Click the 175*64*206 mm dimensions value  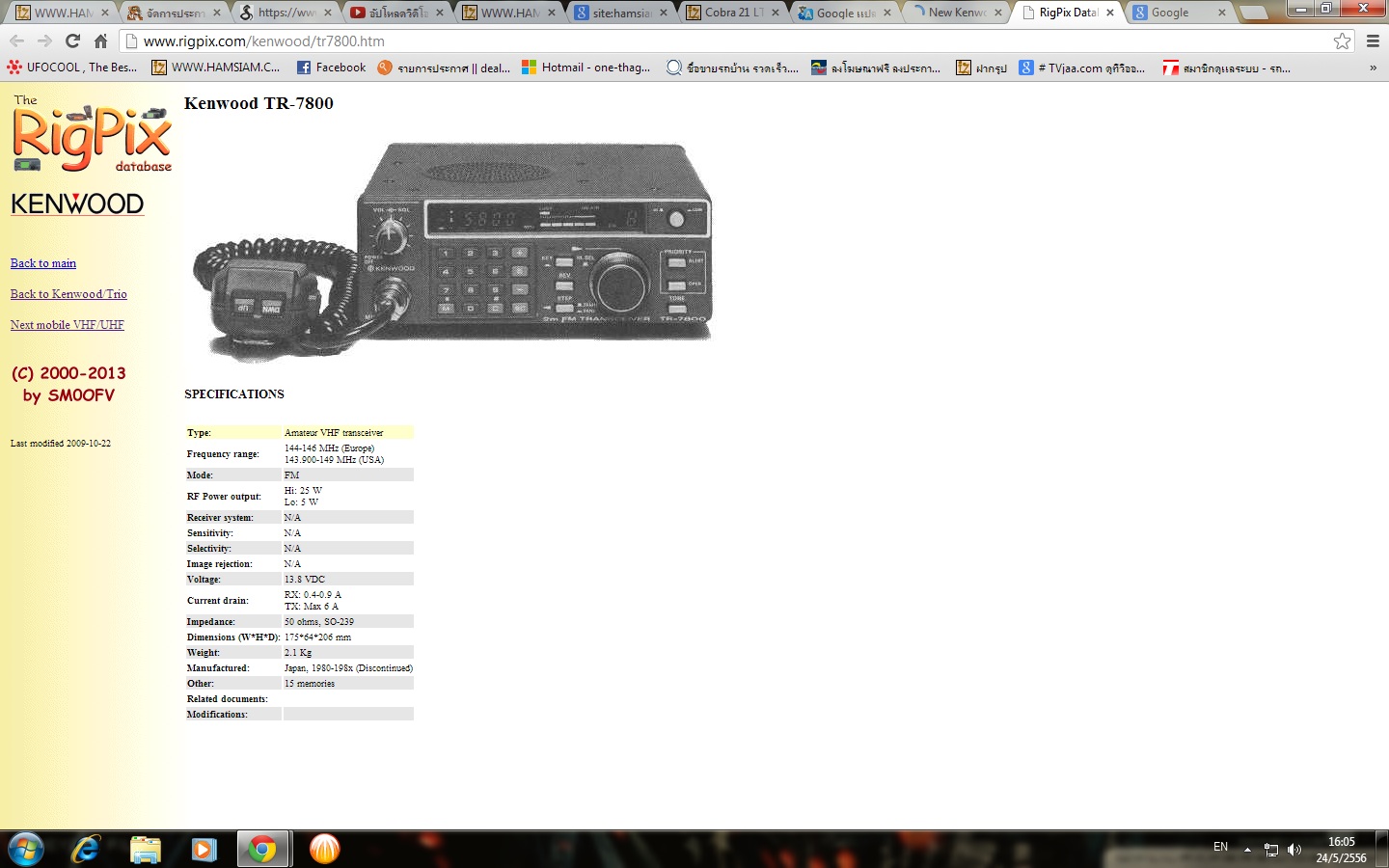coord(317,637)
